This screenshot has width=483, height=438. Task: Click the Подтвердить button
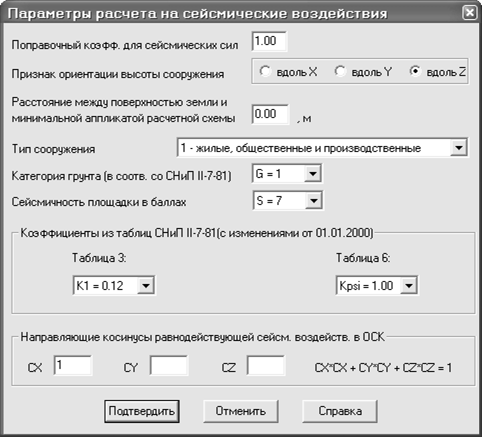tap(142, 411)
